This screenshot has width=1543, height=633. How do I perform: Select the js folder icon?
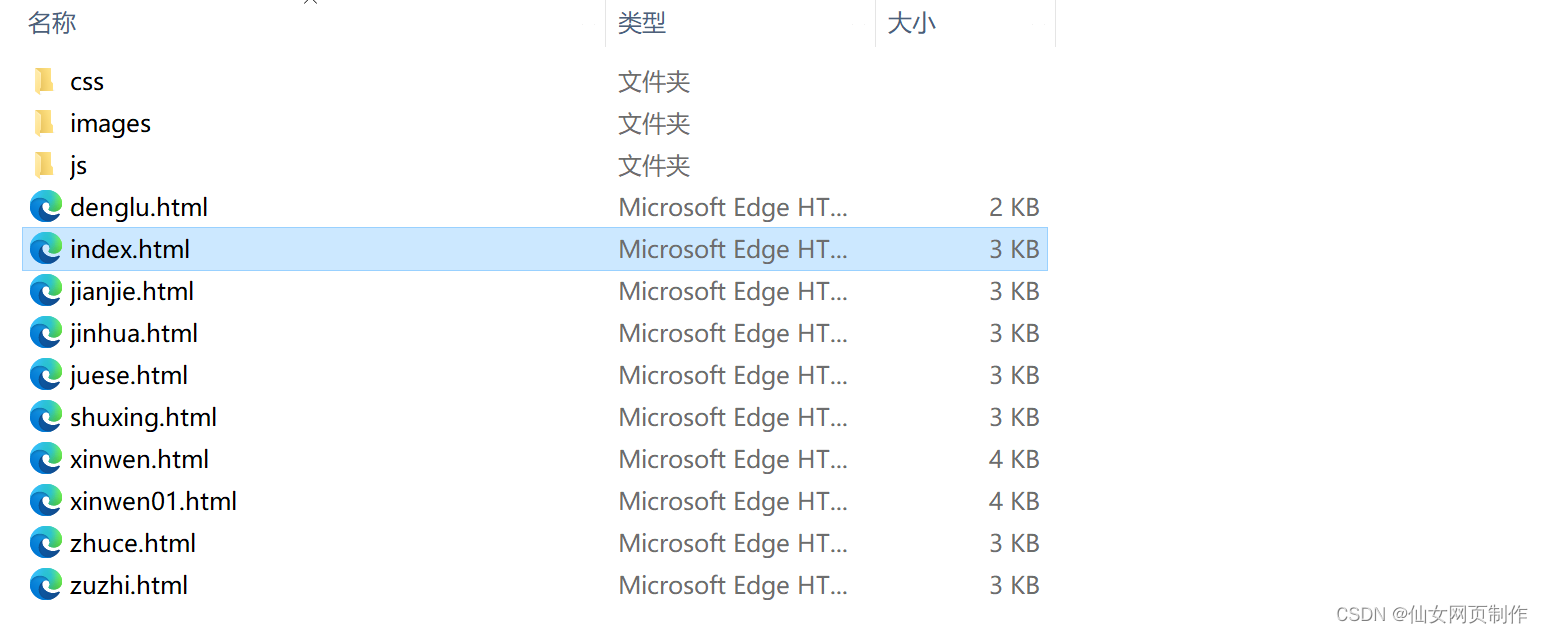(44, 165)
